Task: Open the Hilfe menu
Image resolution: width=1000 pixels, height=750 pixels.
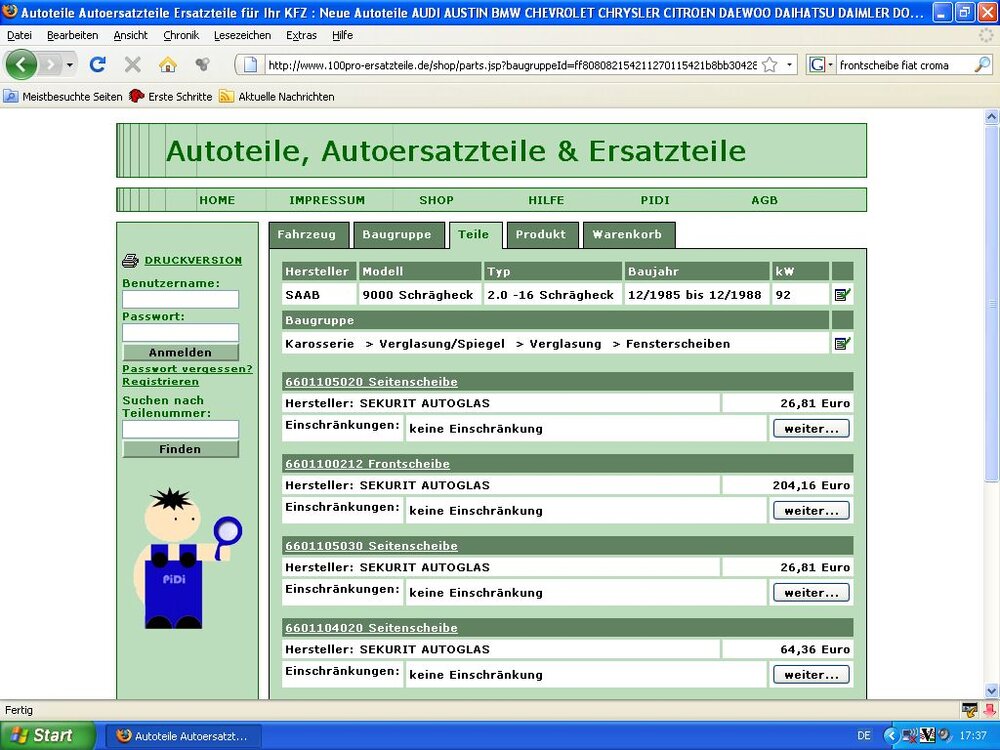Action: [342, 36]
